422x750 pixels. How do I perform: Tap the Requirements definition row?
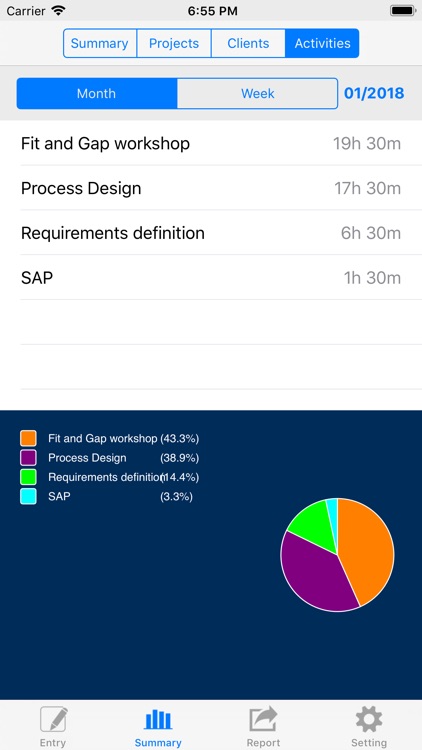211,233
